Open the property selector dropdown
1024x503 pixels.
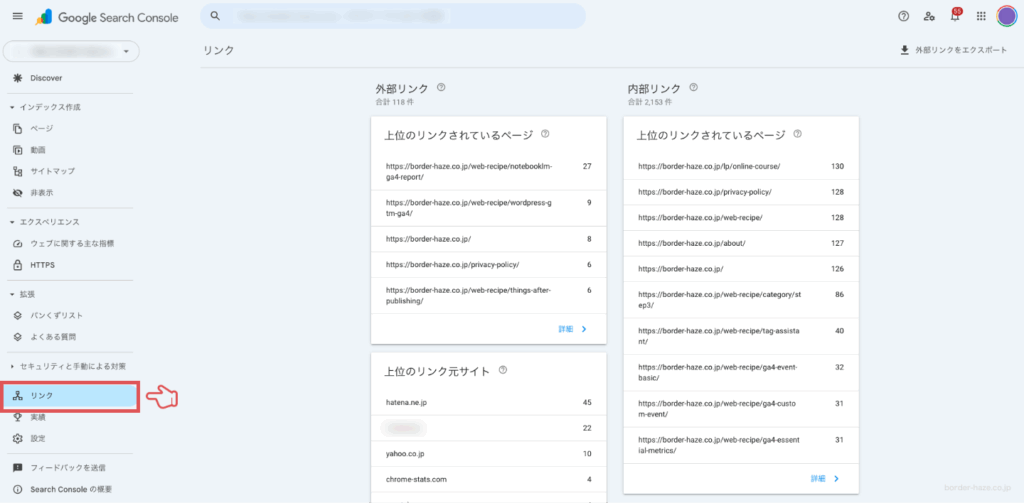click(71, 51)
